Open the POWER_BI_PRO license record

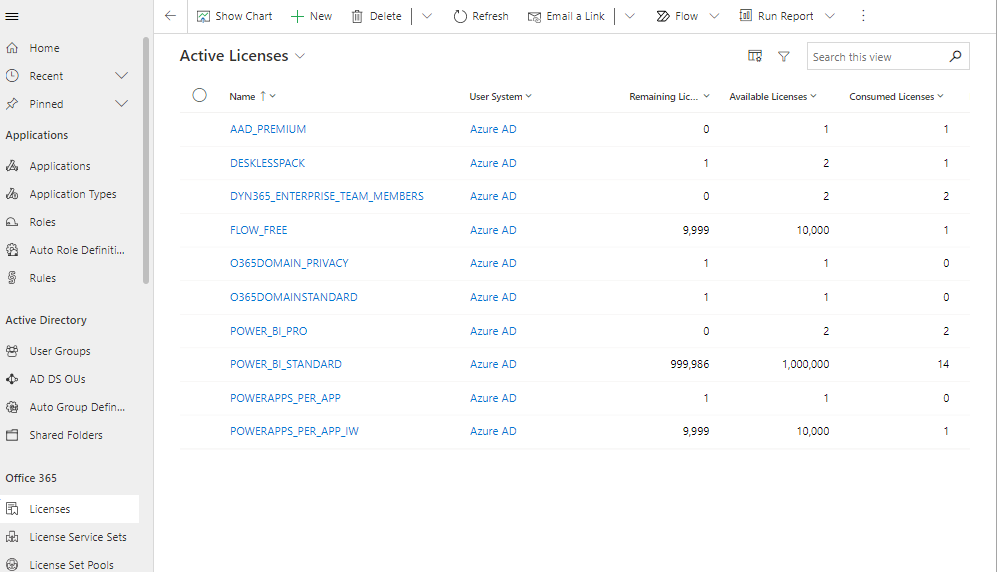[268, 331]
